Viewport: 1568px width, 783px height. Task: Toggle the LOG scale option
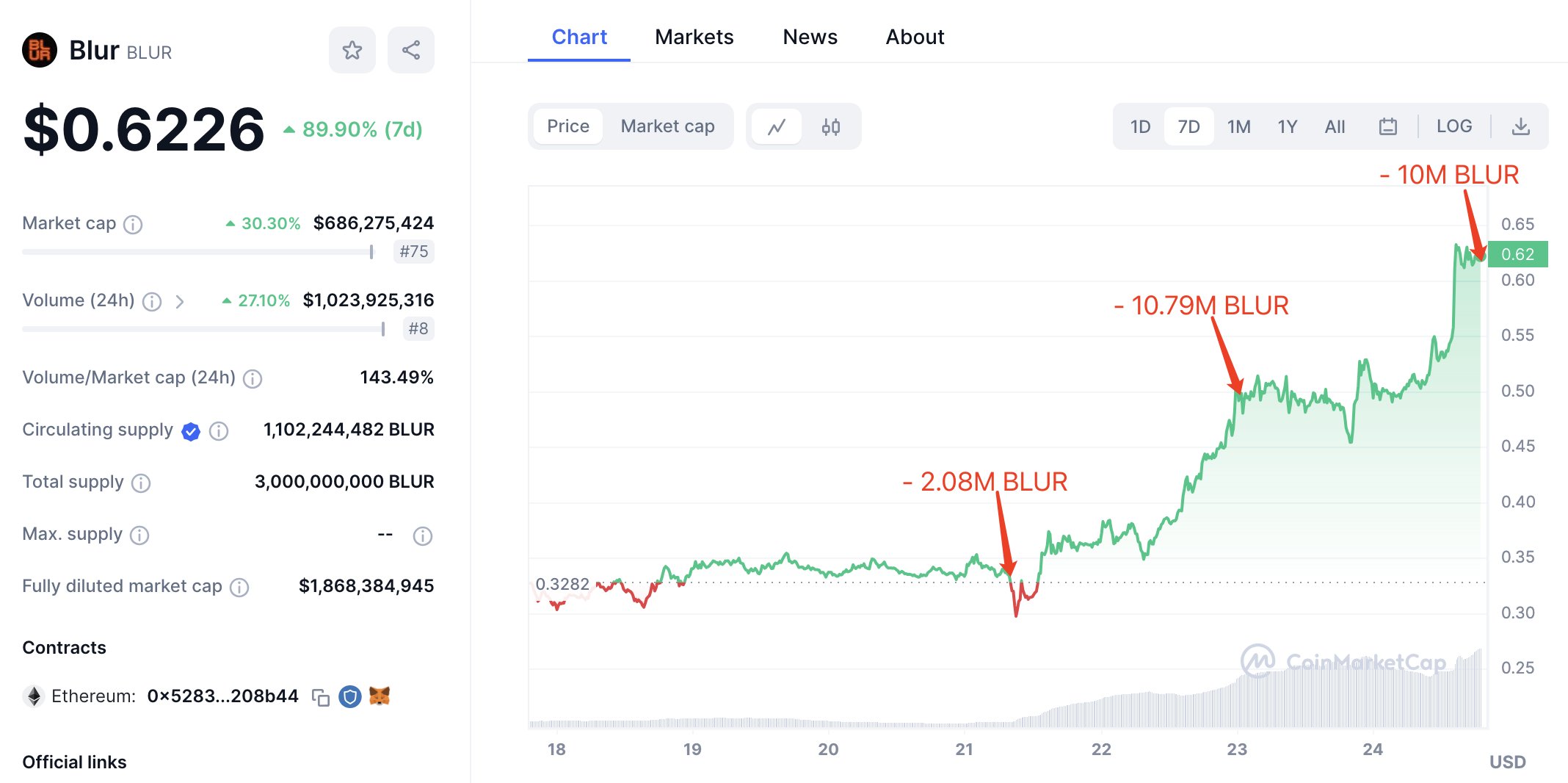tap(1453, 126)
